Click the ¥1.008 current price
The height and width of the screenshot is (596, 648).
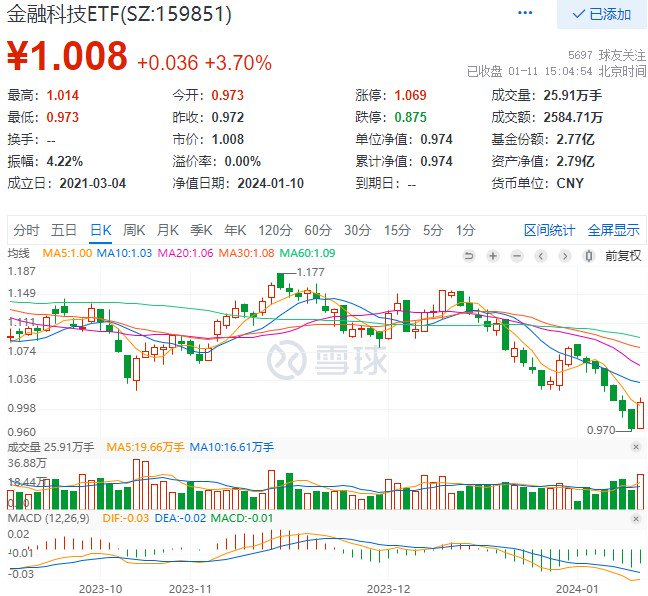click(67, 55)
